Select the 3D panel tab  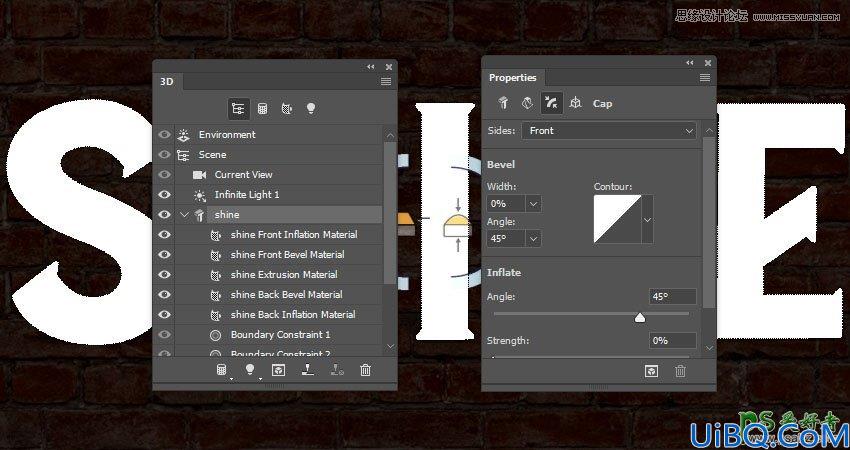tap(167, 82)
